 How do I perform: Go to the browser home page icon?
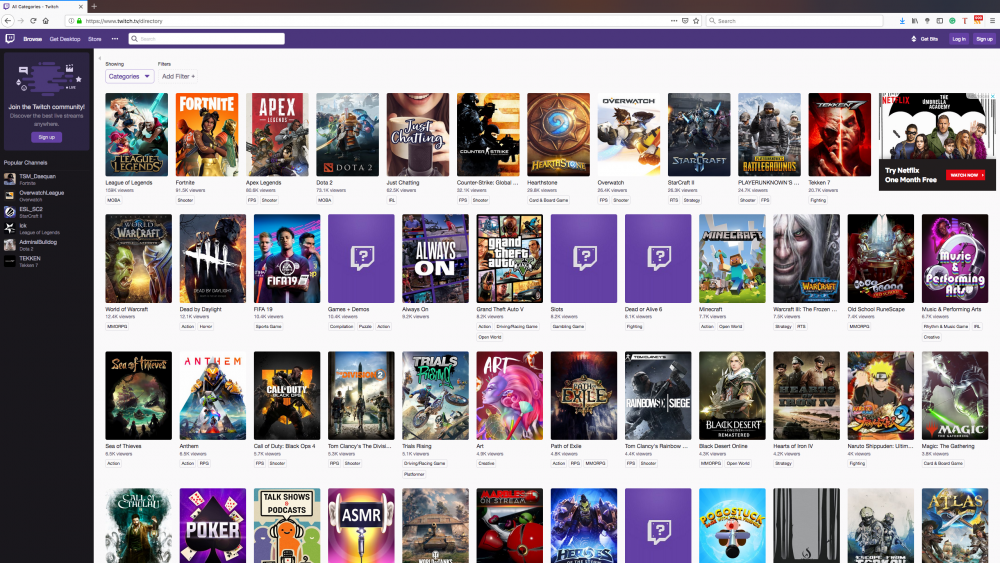[x=46, y=20]
